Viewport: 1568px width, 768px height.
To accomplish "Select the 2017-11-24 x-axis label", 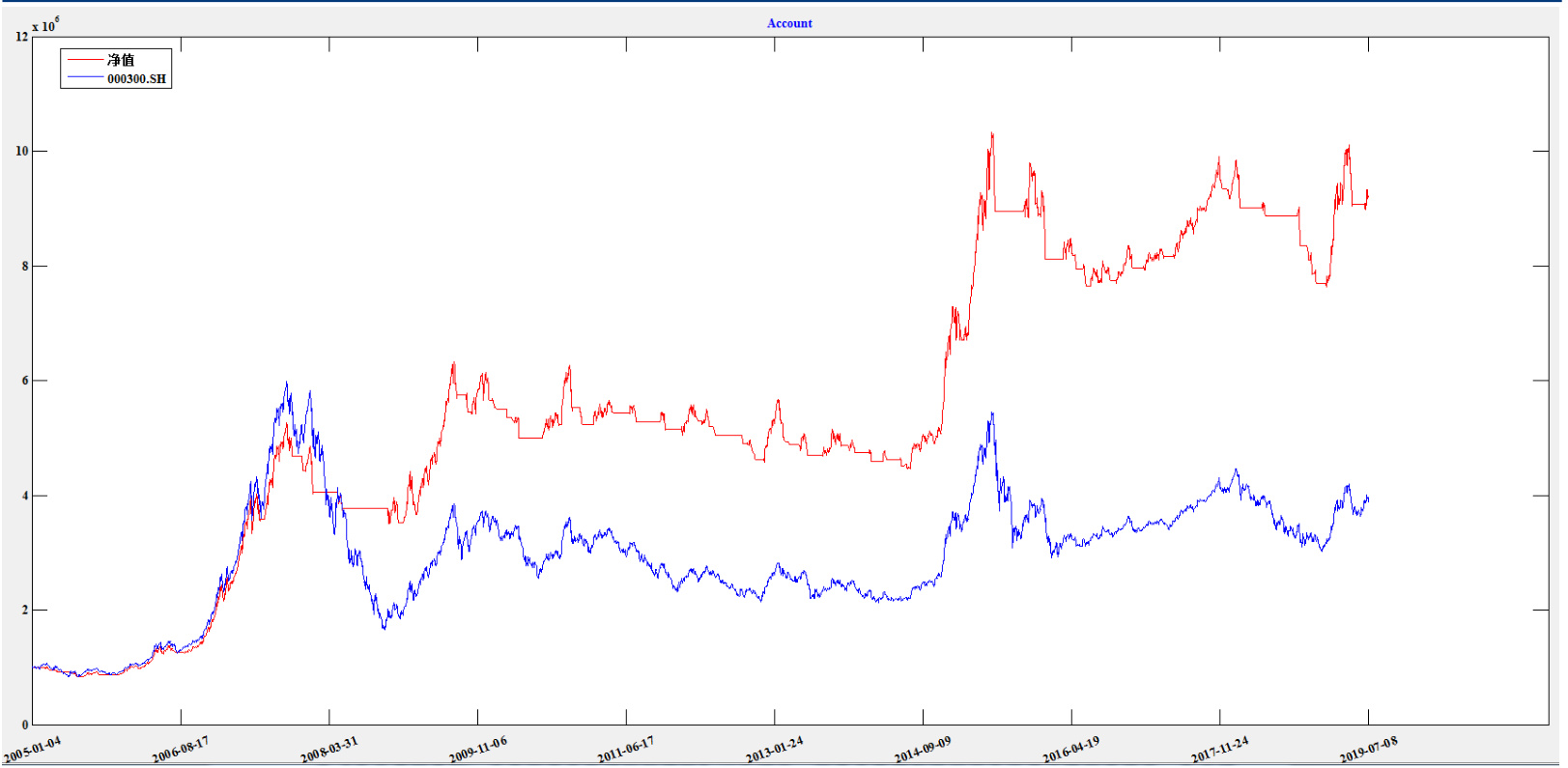I will click(1219, 750).
